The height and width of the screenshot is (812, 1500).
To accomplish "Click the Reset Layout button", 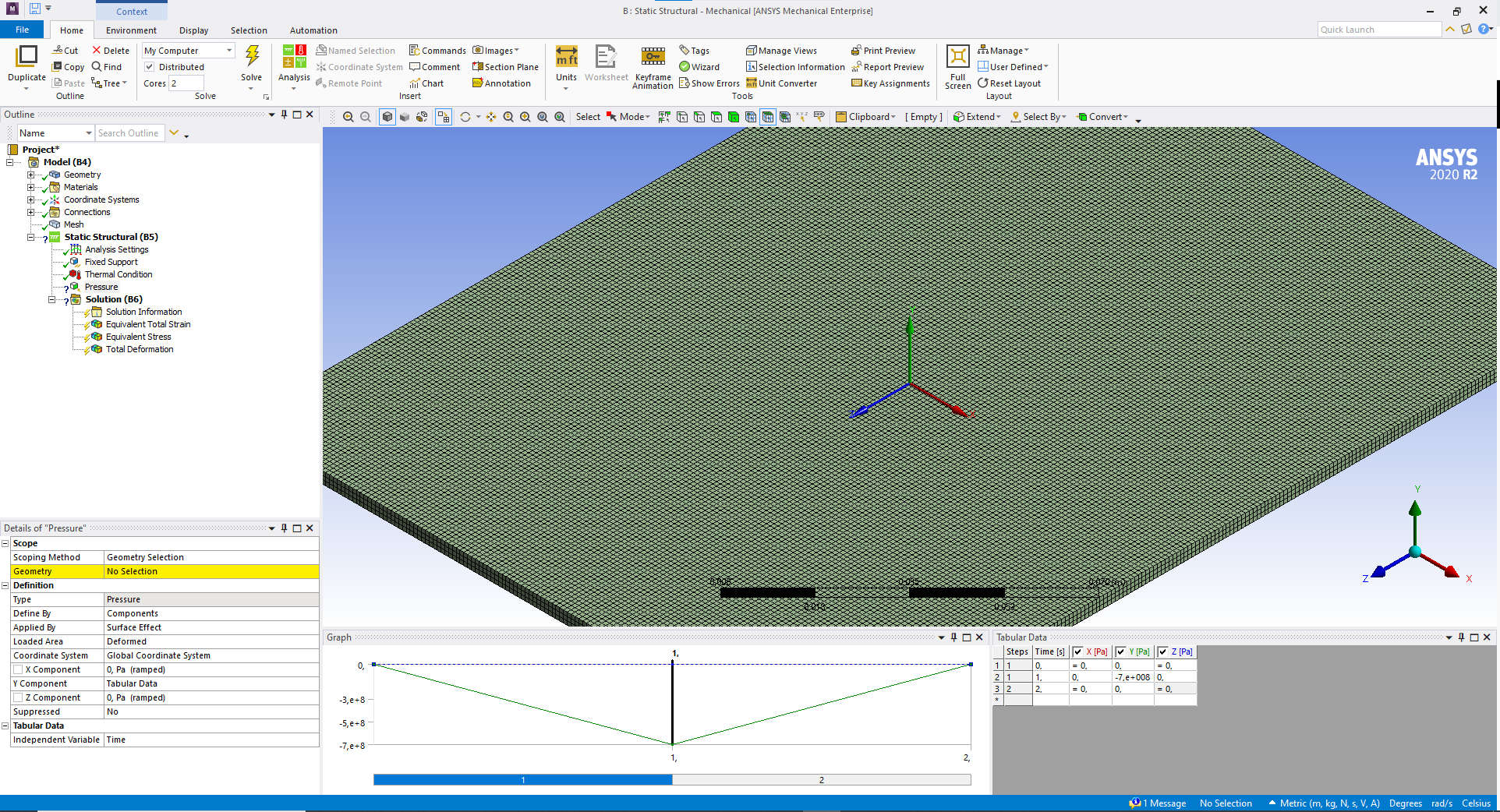I will 1009,83.
